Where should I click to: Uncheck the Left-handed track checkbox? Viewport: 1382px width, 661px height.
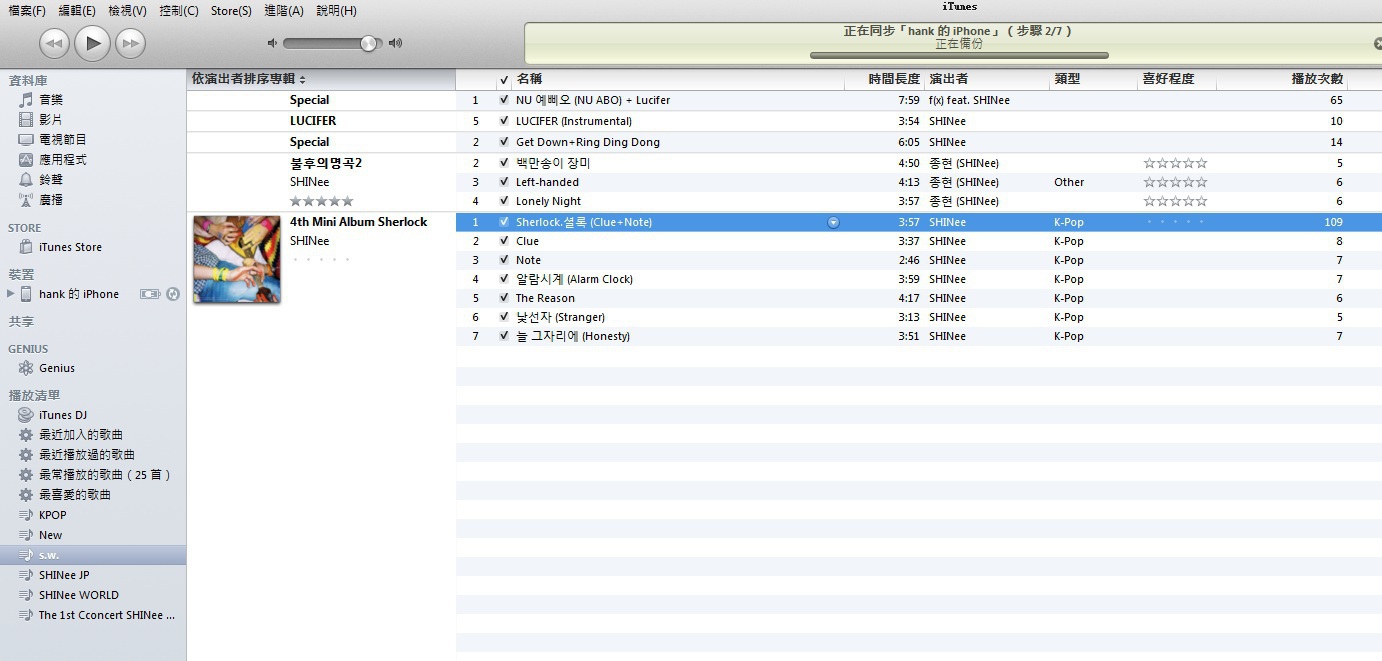504,182
